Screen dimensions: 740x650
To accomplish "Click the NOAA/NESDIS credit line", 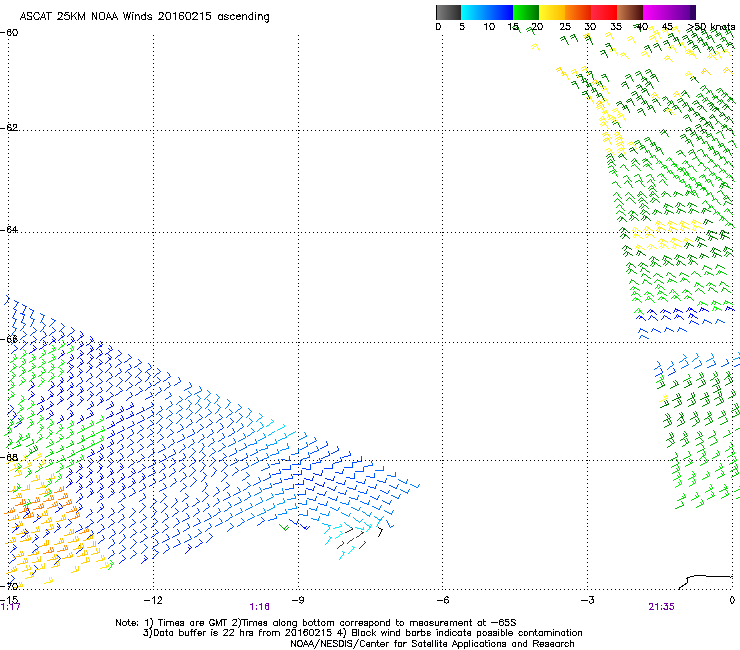I will (x=432, y=644).
